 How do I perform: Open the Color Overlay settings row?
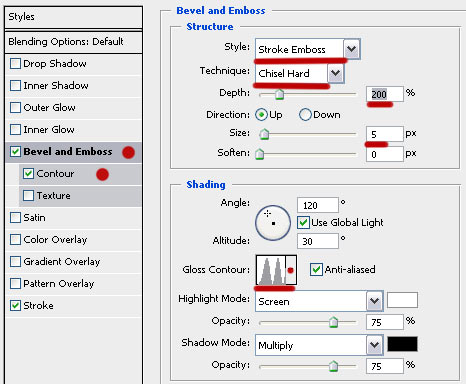pos(74,239)
